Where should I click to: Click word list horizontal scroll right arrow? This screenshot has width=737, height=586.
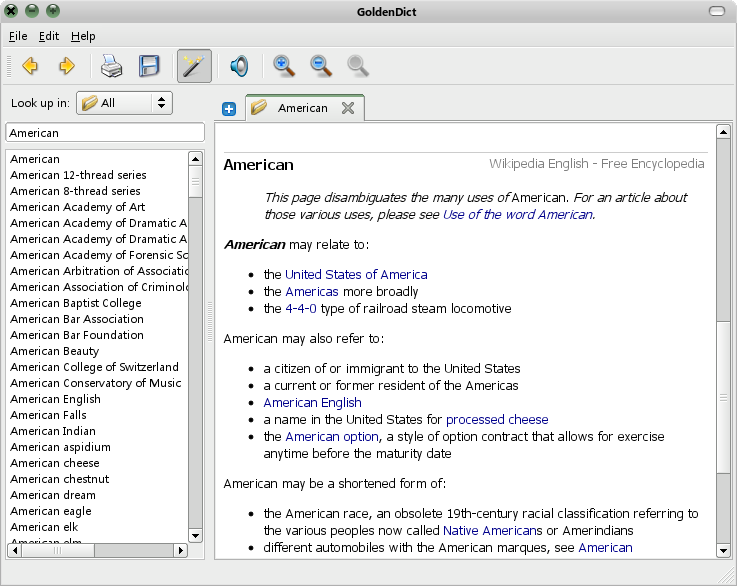tap(180, 550)
